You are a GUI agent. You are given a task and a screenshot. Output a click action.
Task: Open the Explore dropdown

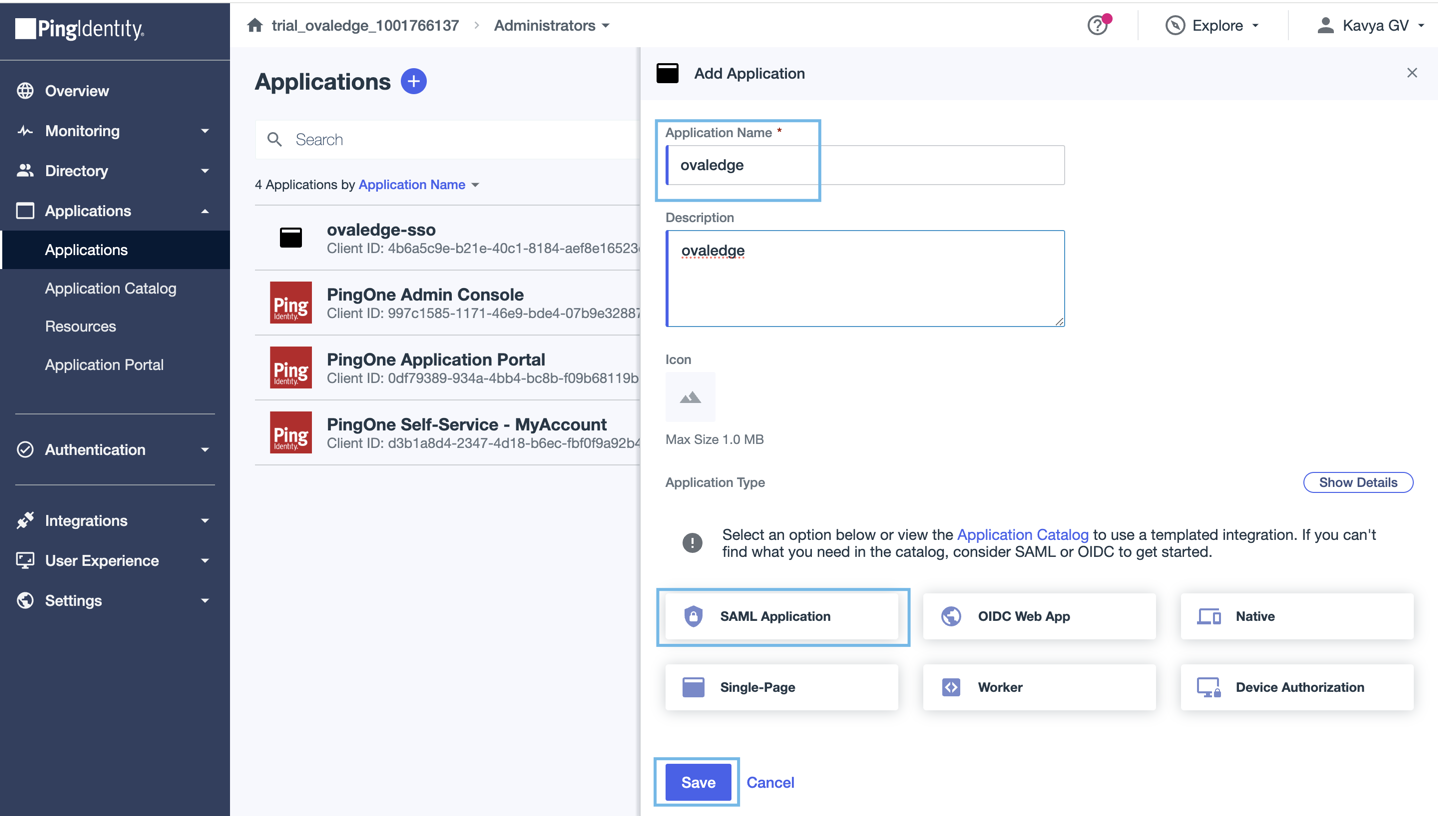[1213, 25]
